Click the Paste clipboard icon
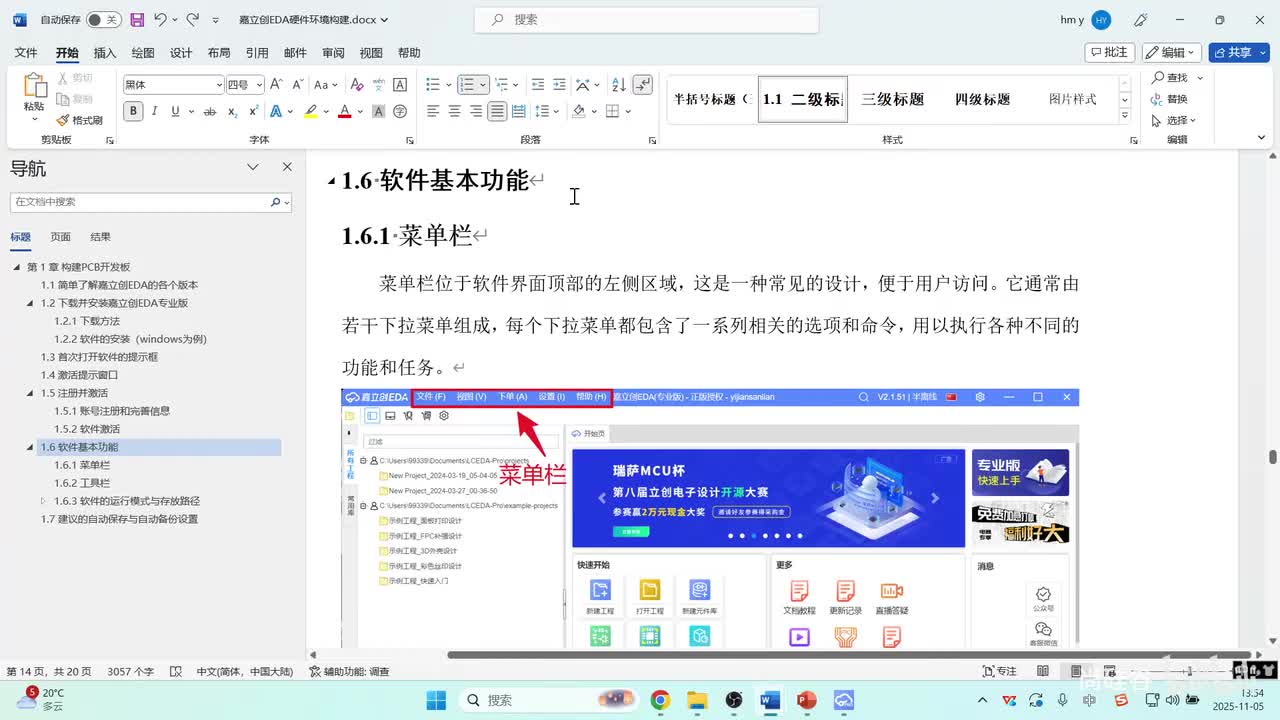This screenshot has width=1280, height=720. 34,86
